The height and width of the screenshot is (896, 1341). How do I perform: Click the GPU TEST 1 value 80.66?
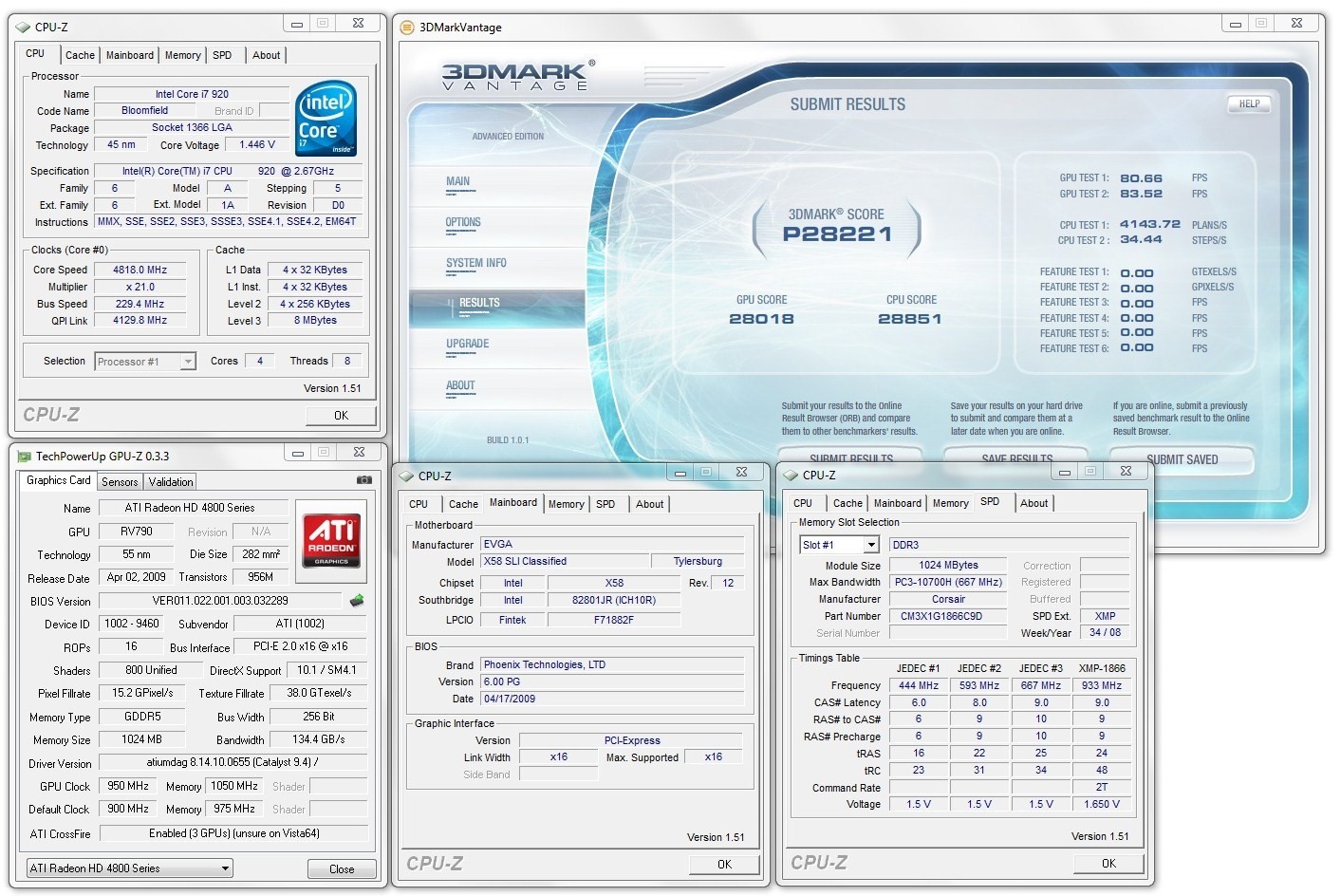(x=1141, y=177)
